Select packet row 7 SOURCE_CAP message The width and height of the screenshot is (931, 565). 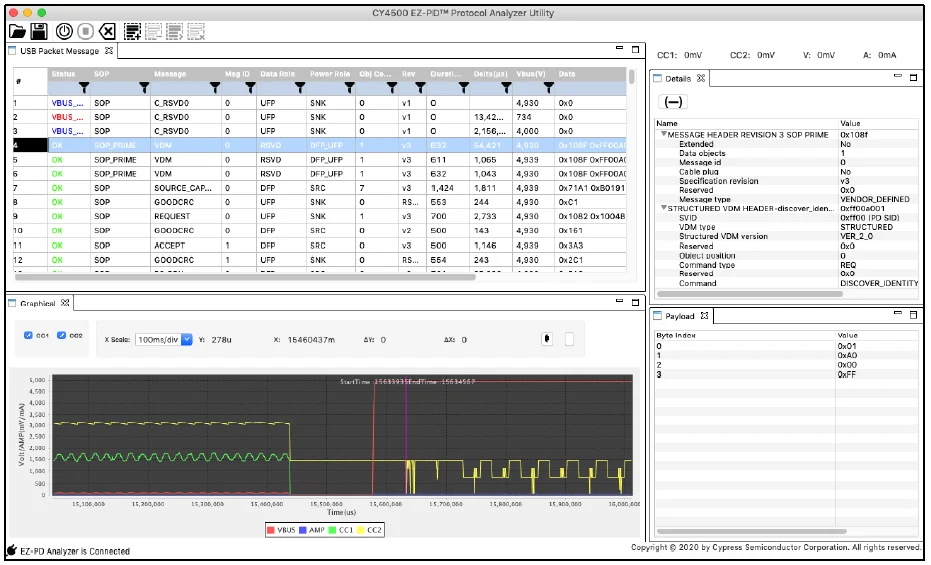[180, 188]
